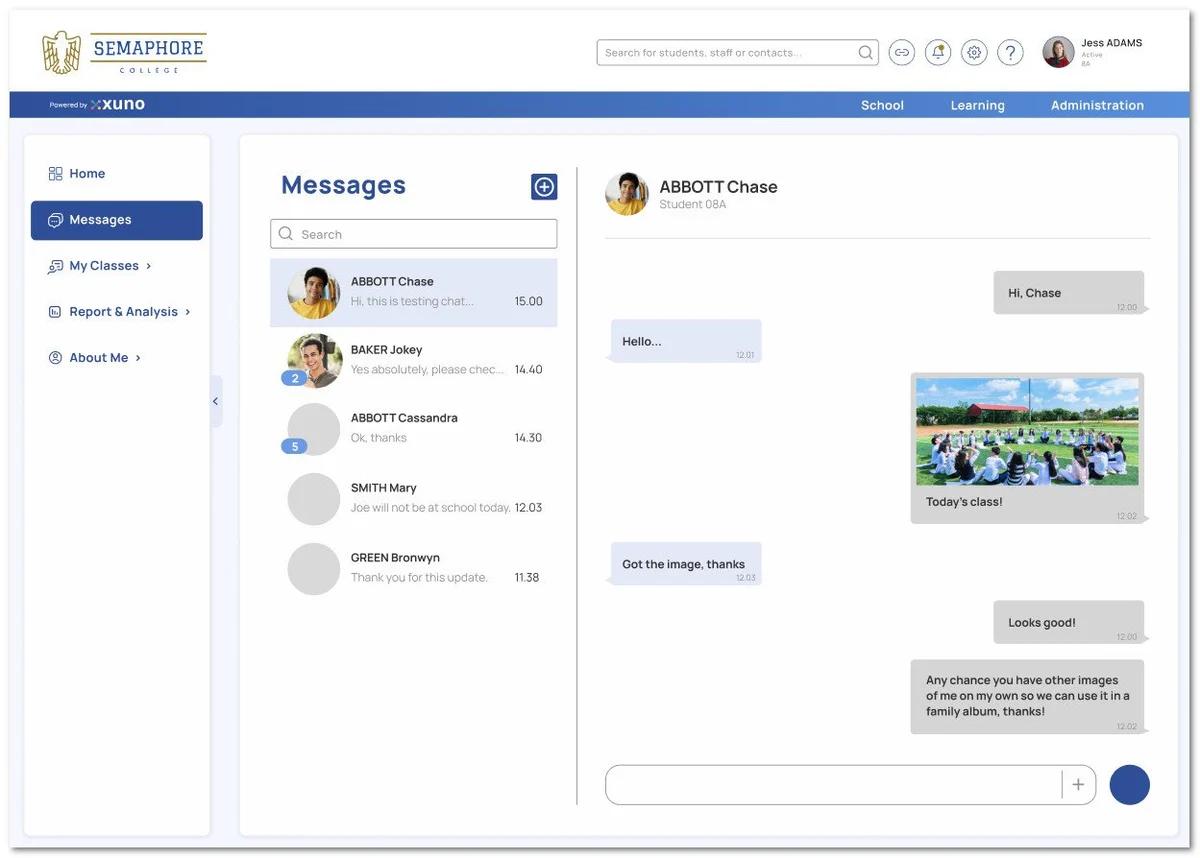Click the attachment plus icon in message box
The width and height of the screenshot is (1200, 858).
click(1078, 785)
